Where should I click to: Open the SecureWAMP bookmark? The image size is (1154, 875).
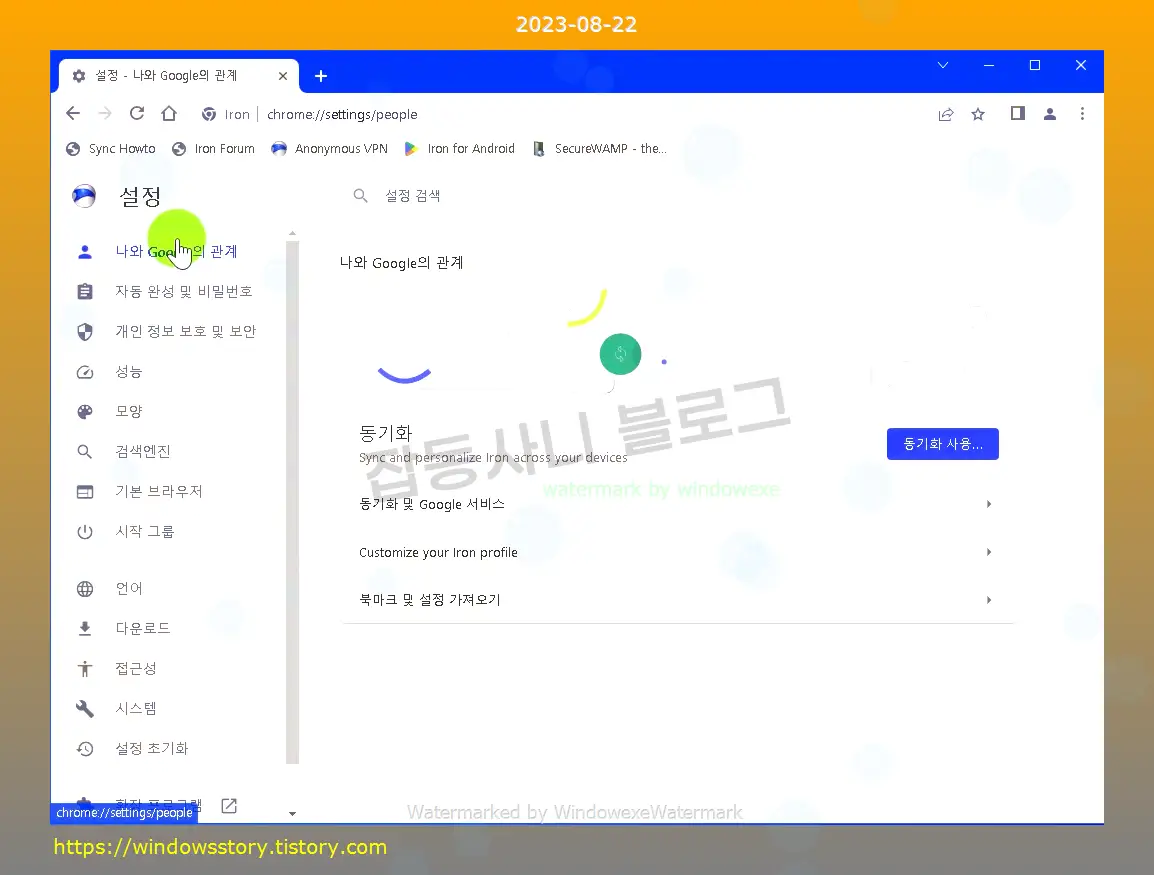click(600, 149)
